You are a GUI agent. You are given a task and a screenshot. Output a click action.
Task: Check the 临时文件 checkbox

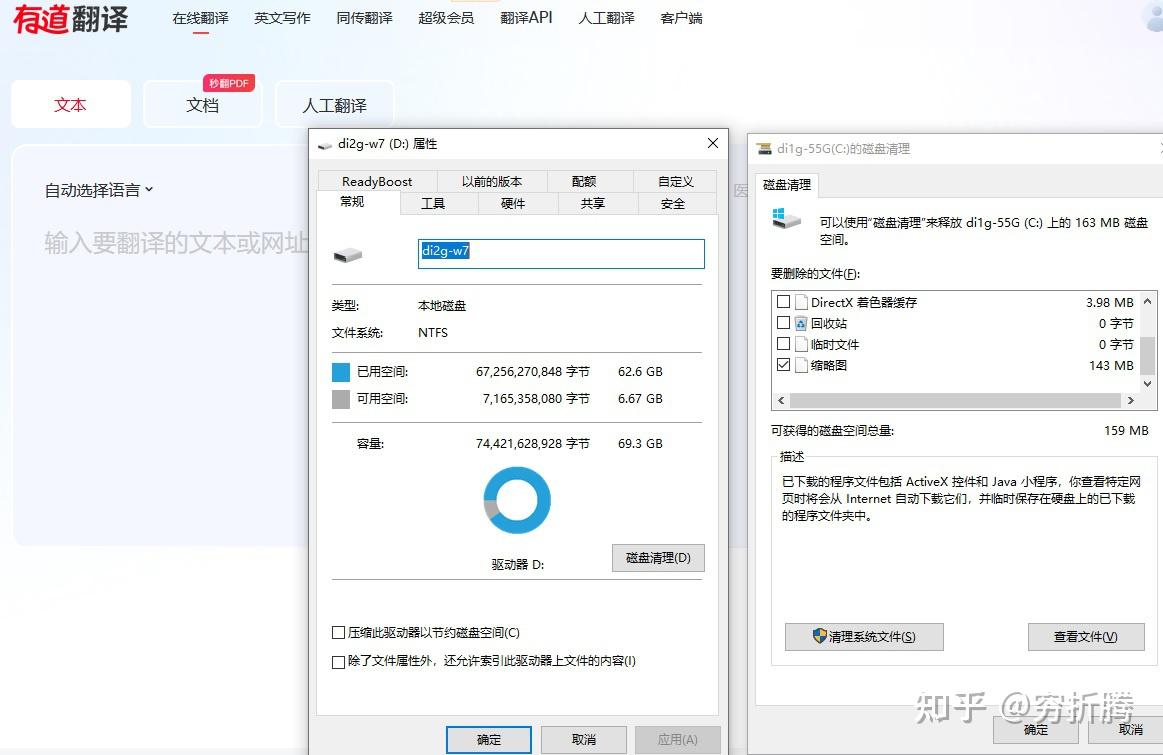tap(783, 343)
